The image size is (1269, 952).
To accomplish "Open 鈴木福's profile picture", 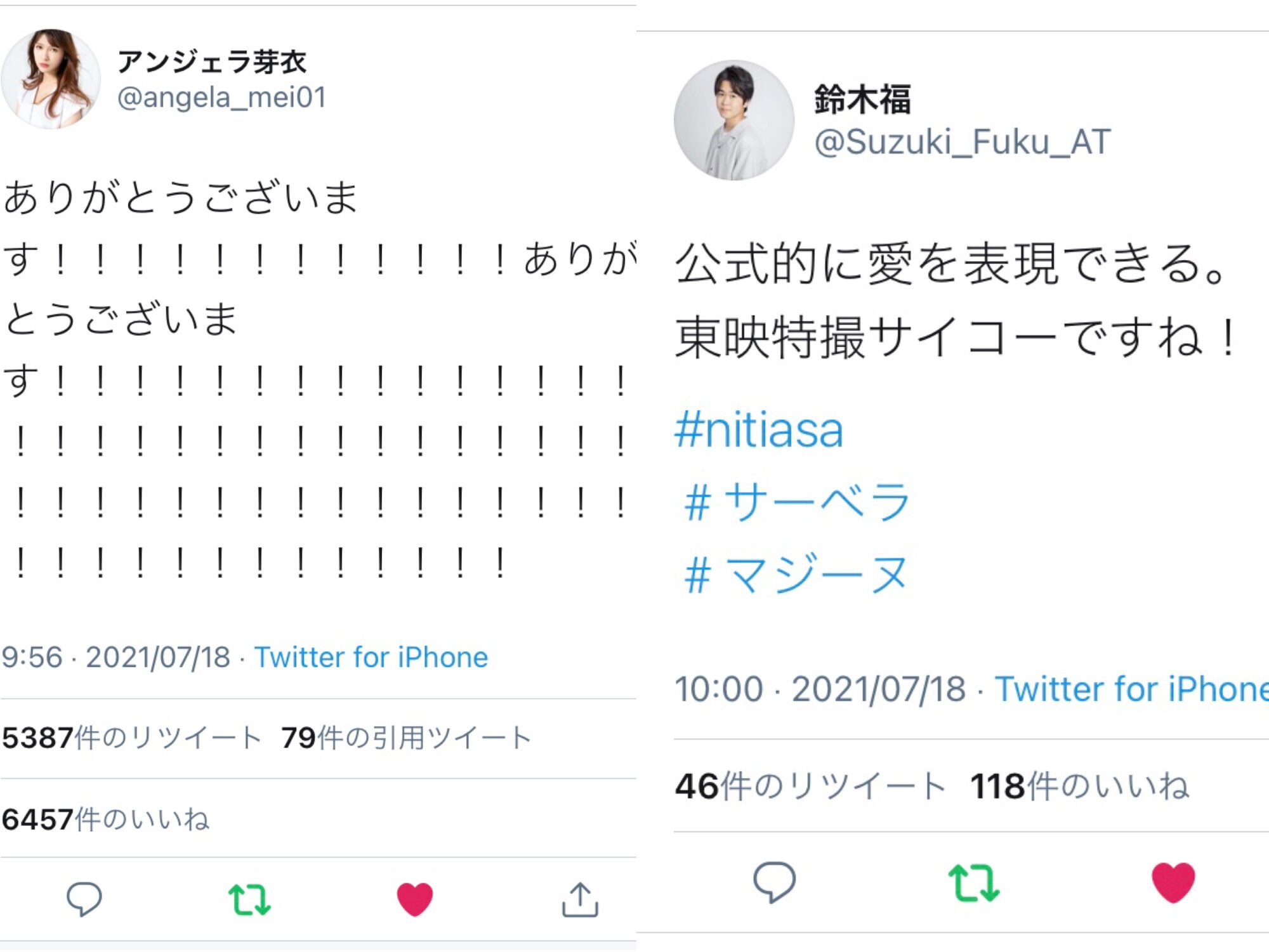I will coord(733,120).
